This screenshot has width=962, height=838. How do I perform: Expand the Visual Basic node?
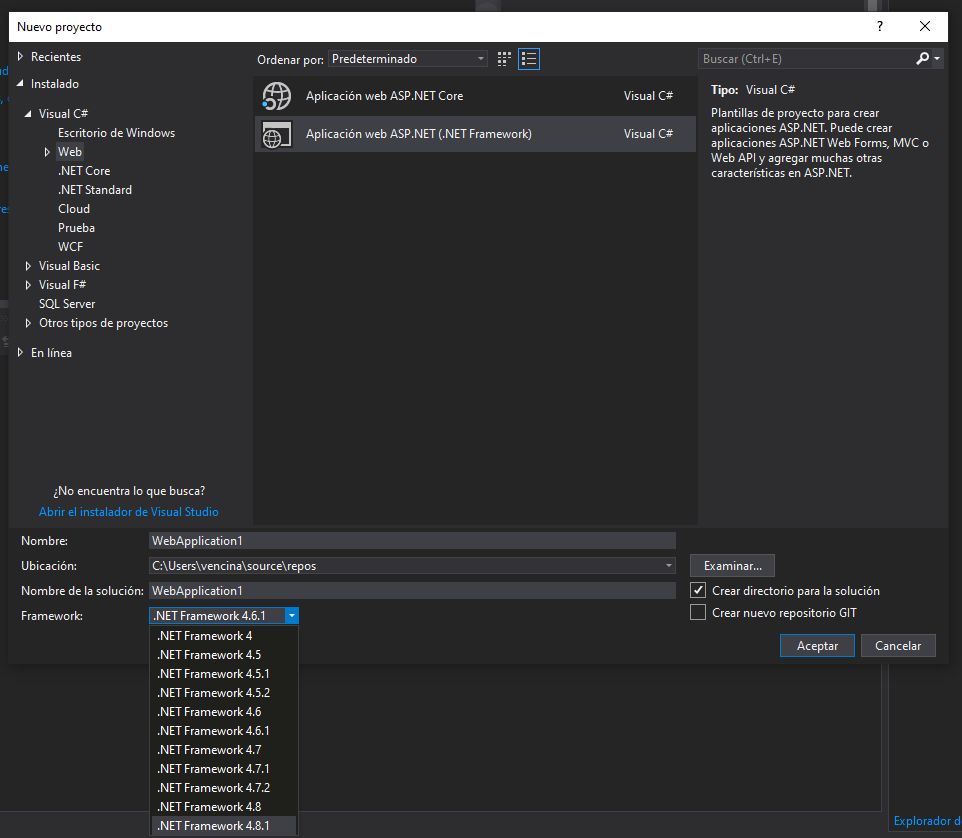(x=28, y=266)
